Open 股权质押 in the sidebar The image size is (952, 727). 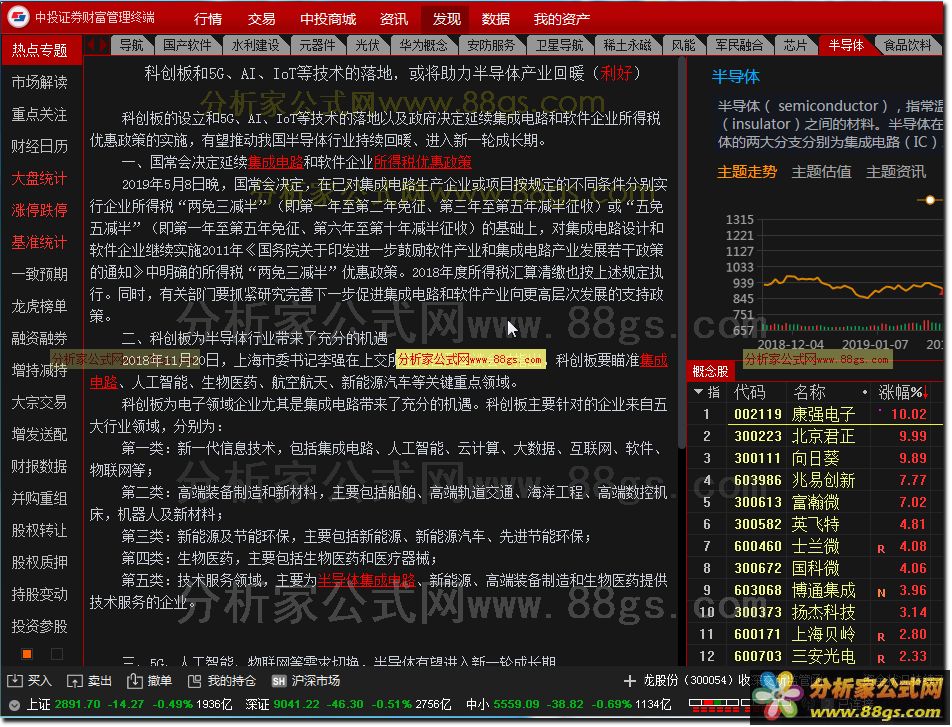[x=39, y=562]
